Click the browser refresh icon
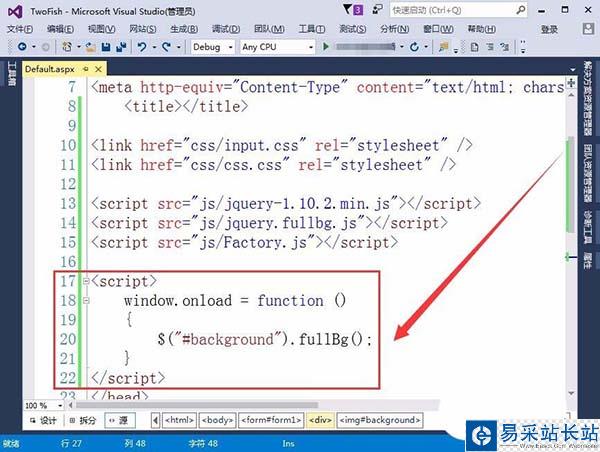The image size is (600, 452). click(414, 47)
